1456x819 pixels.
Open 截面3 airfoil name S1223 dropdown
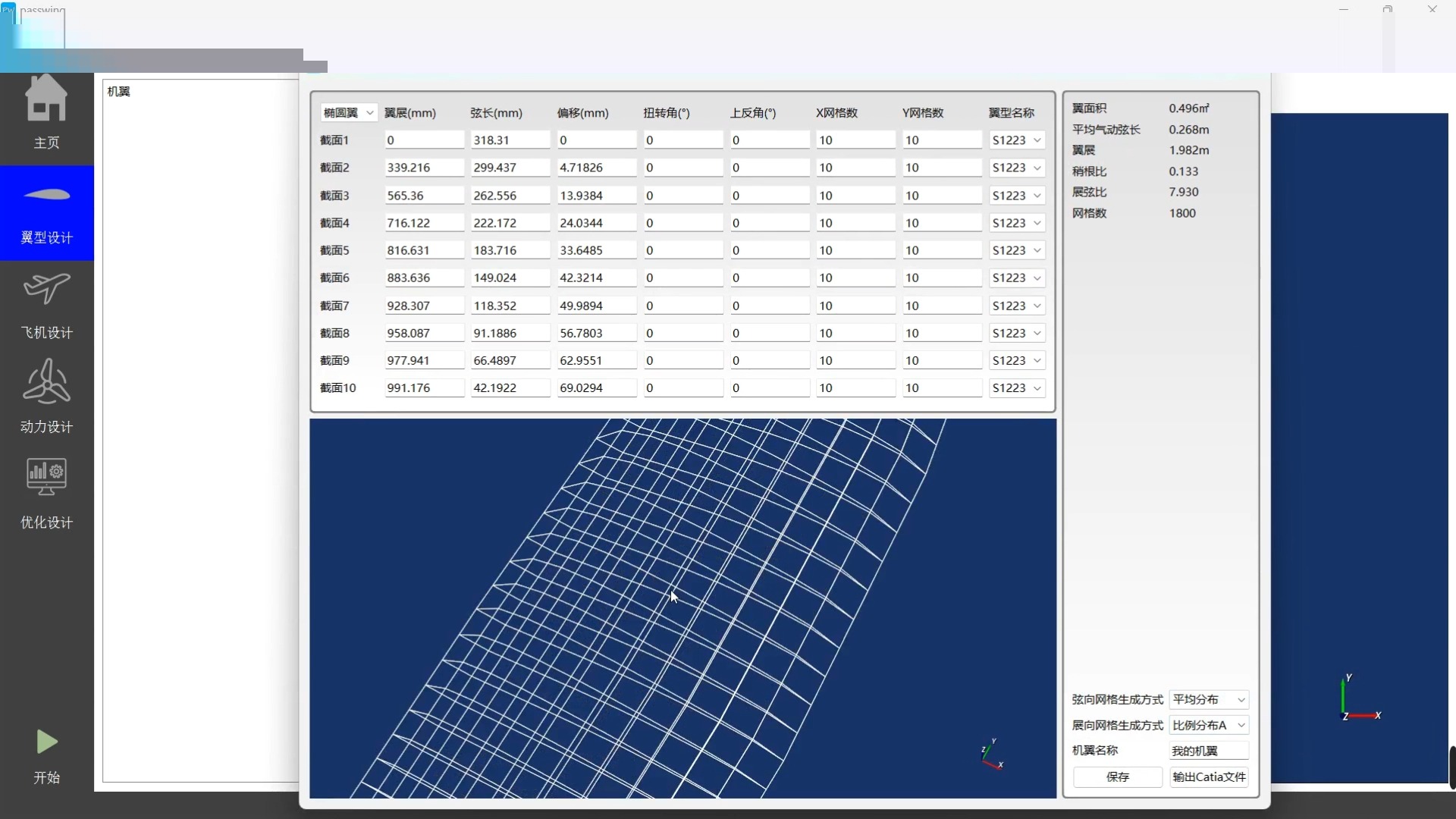click(1016, 196)
